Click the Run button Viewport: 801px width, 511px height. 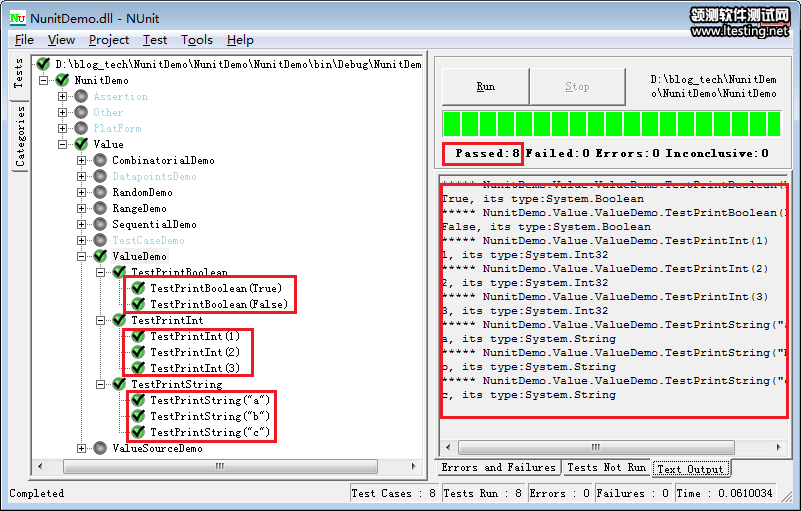coord(485,86)
